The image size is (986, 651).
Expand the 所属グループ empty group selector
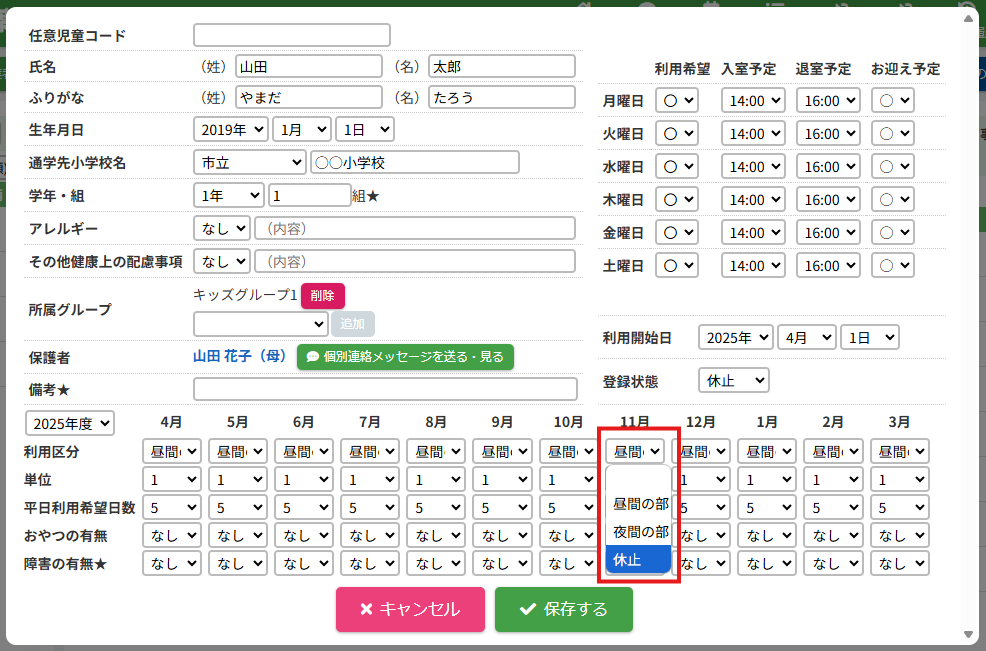tap(260, 324)
